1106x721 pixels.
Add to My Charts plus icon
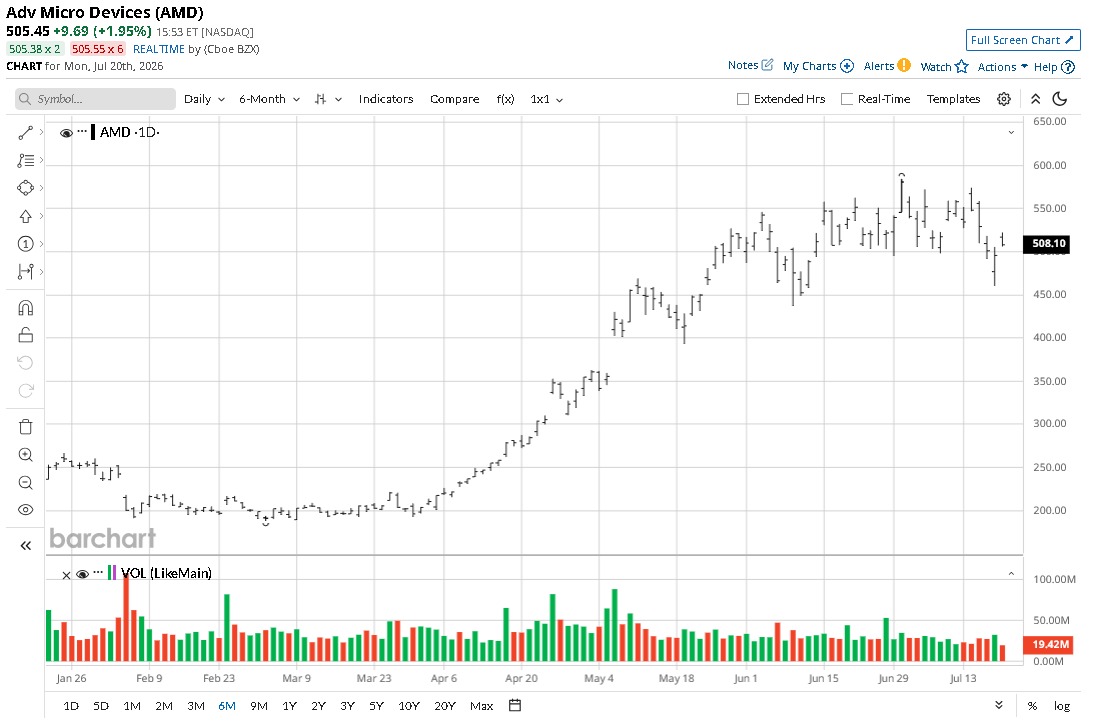847,66
